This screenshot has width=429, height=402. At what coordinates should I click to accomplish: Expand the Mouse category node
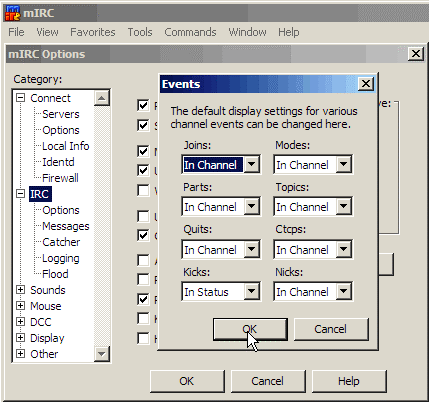(21, 306)
